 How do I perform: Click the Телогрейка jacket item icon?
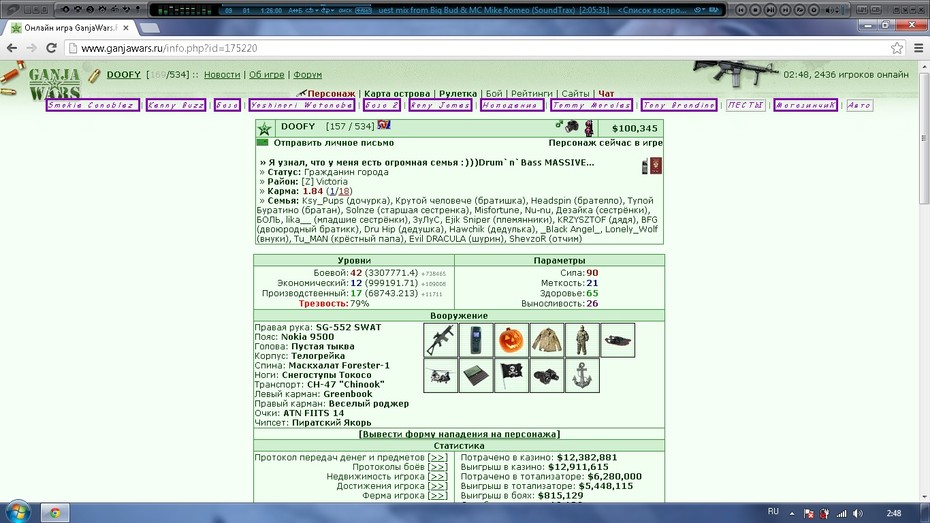coord(547,340)
